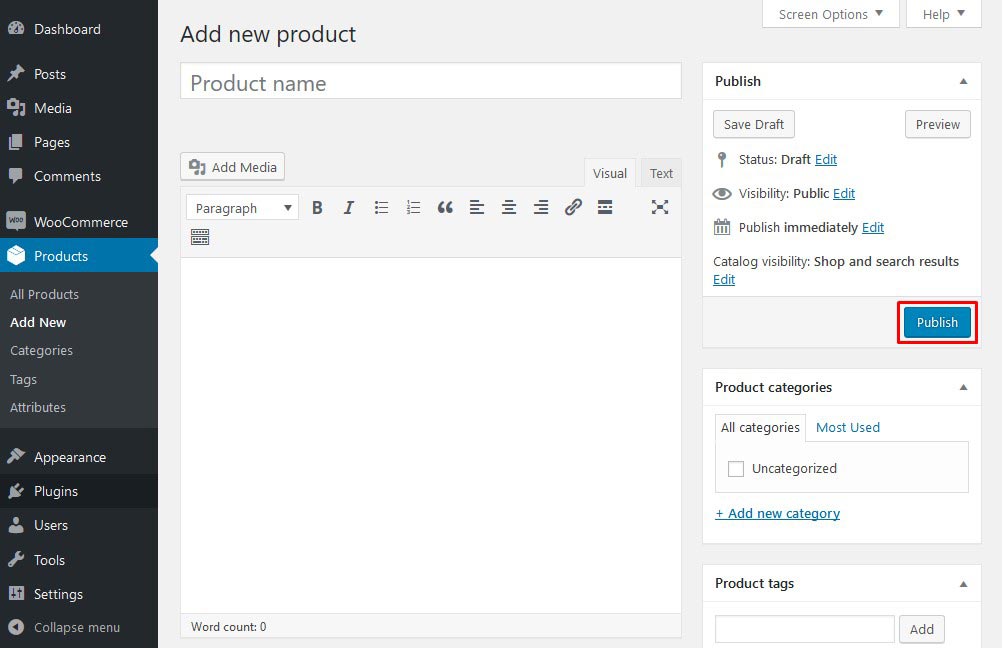Open the Screen Options dropdown
The width and height of the screenshot is (1003, 648).
tap(830, 14)
